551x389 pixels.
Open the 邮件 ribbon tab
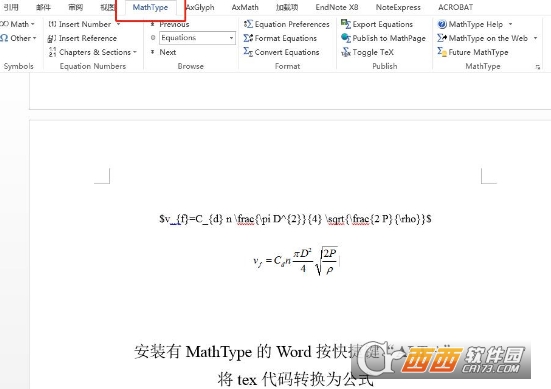pyautogui.click(x=43, y=7)
